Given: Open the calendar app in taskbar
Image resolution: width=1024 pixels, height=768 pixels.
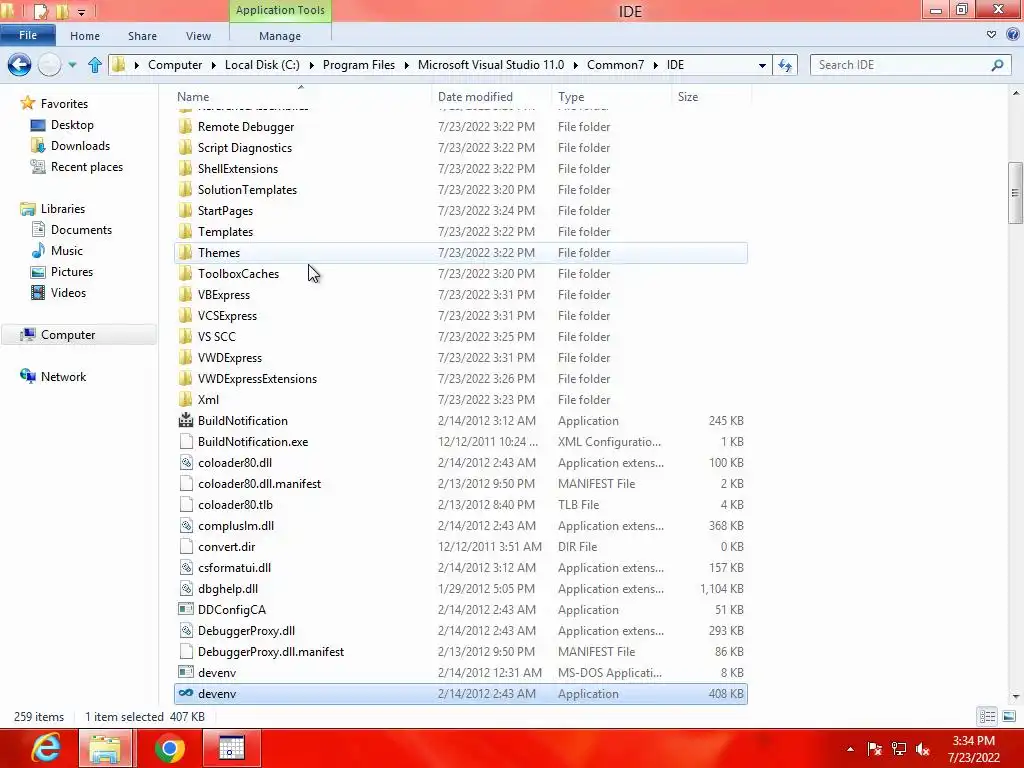Looking at the screenshot, I should [x=232, y=748].
